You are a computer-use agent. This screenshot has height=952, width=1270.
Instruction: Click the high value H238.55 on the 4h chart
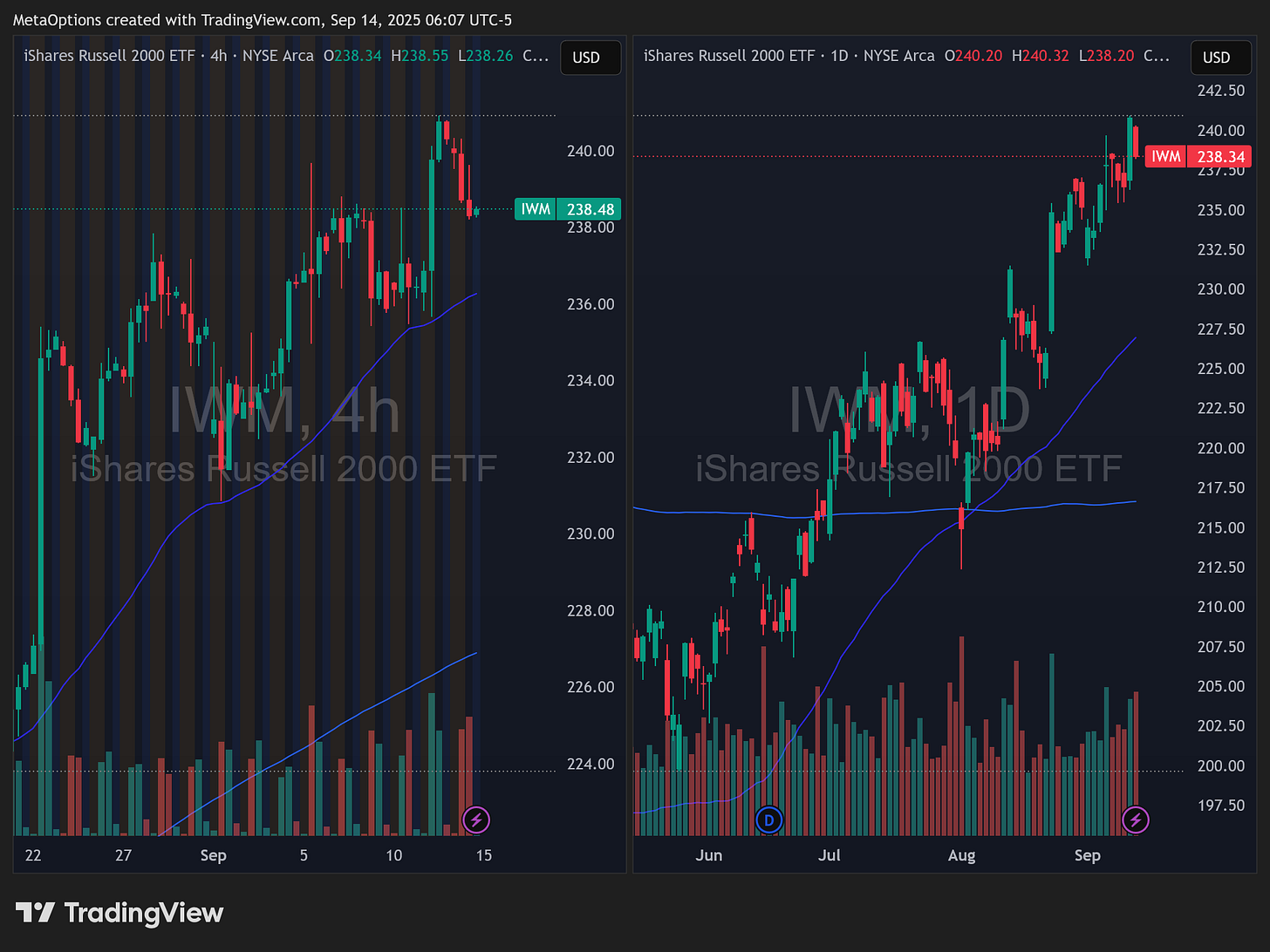click(420, 56)
